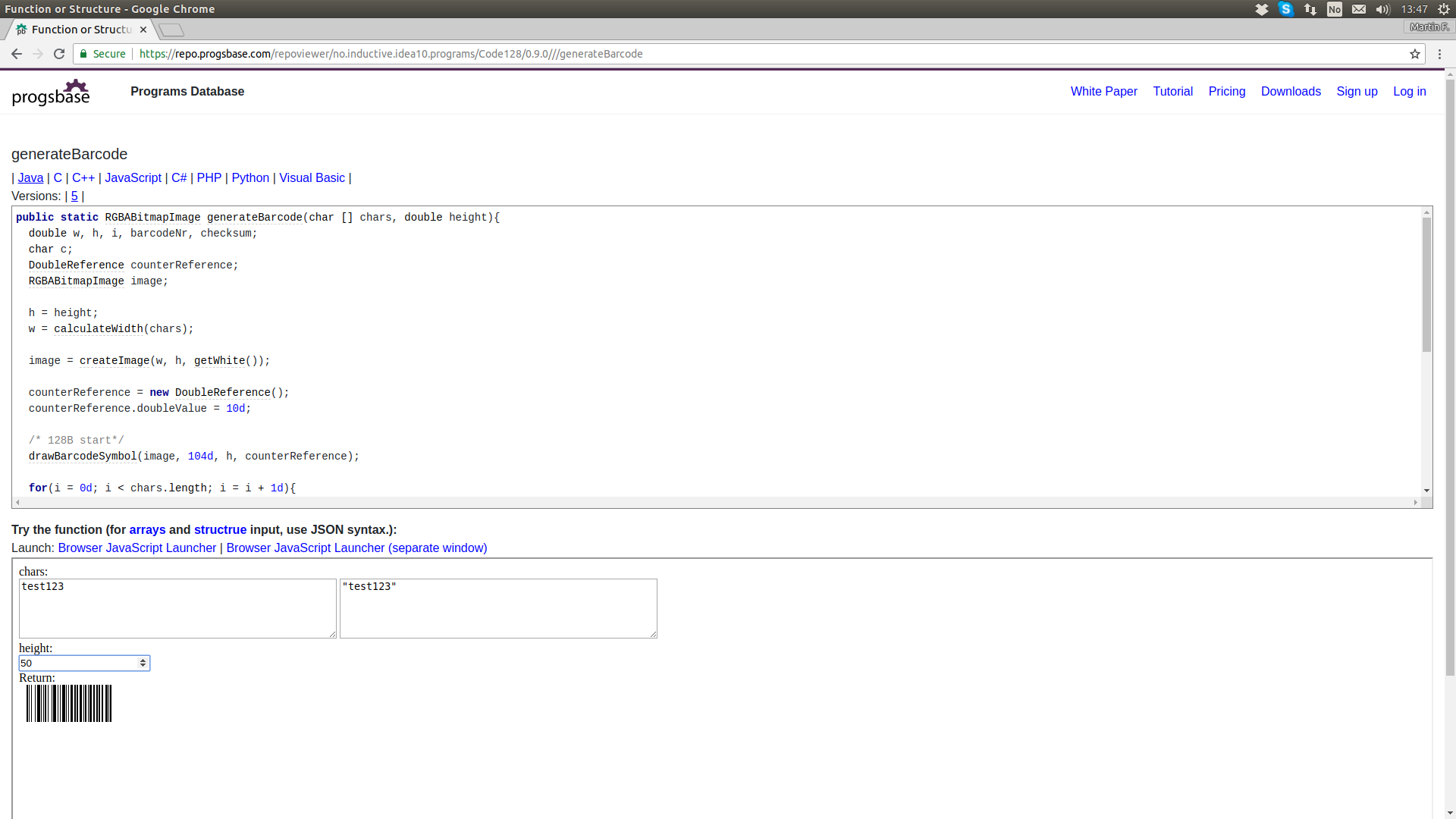Viewport: 1456px width, 819px height.
Task: Click the Programs Database heading
Action: (x=187, y=92)
